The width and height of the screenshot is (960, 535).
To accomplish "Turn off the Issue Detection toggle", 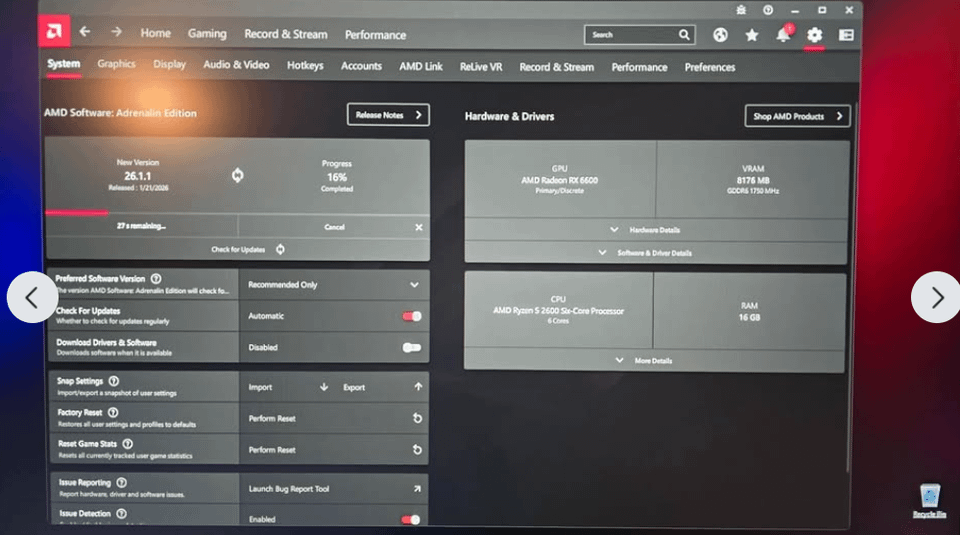I will tap(410, 520).
